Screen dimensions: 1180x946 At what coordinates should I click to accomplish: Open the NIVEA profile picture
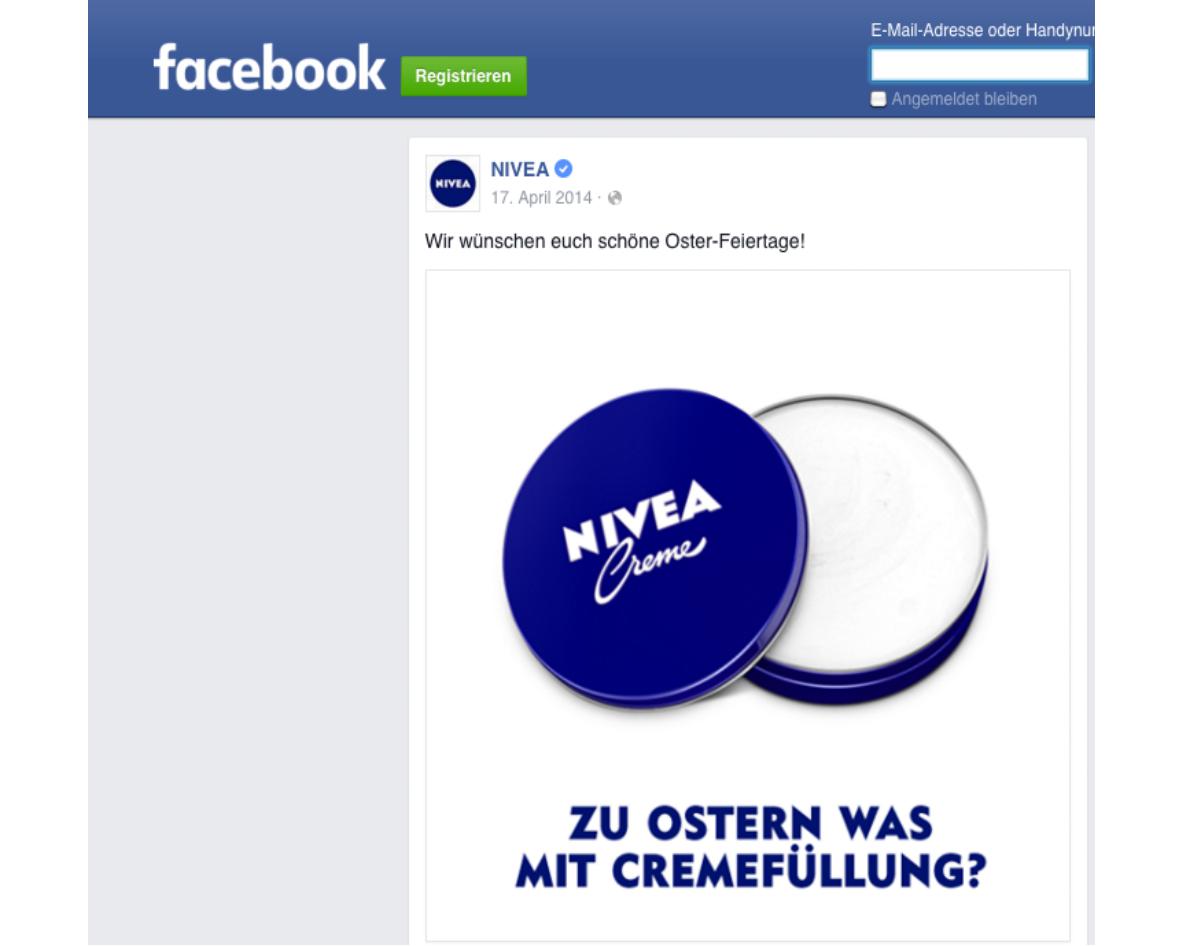[x=452, y=184]
